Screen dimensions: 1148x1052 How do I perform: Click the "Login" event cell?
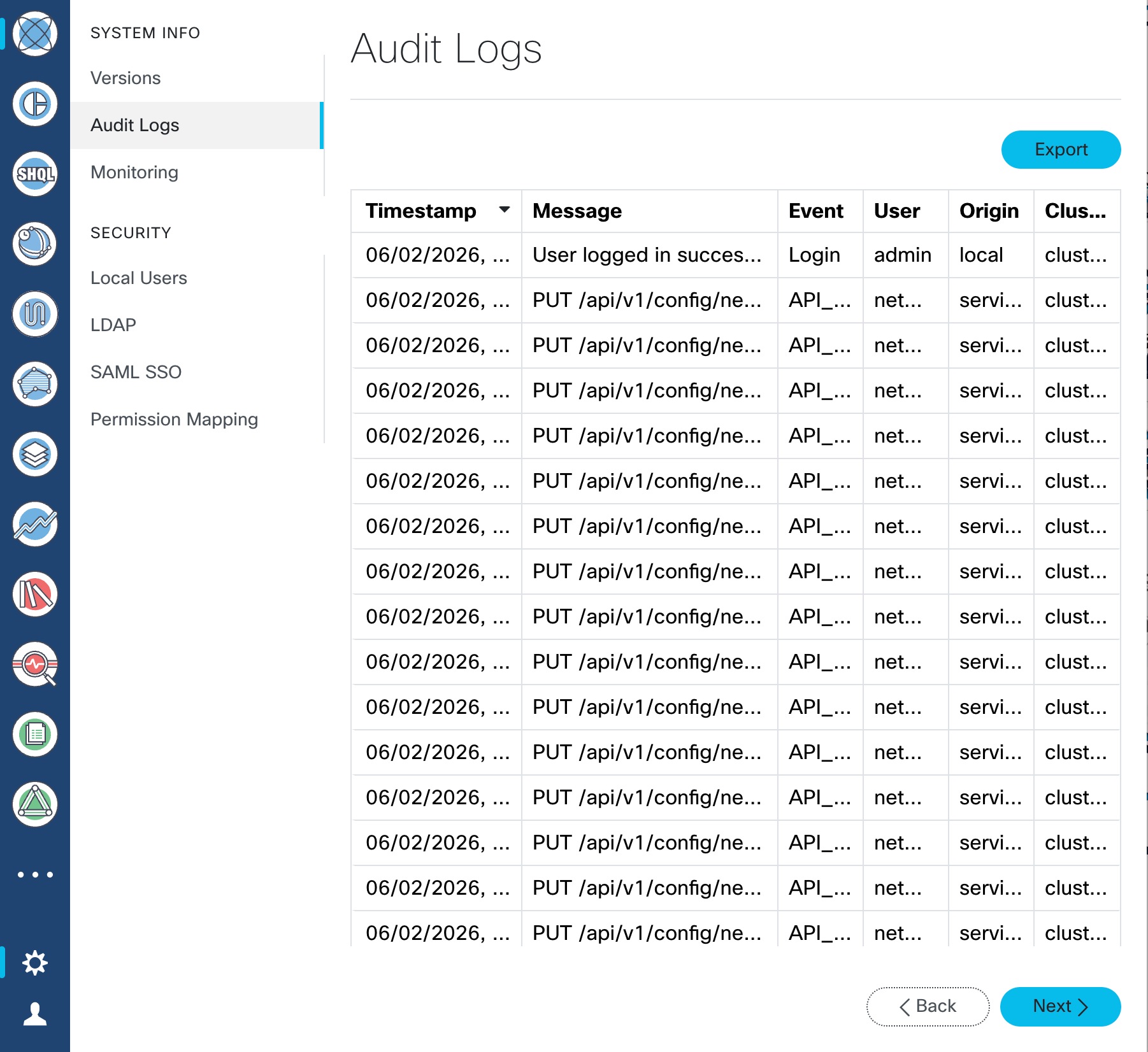pyautogui.click(x=820, y=255)
